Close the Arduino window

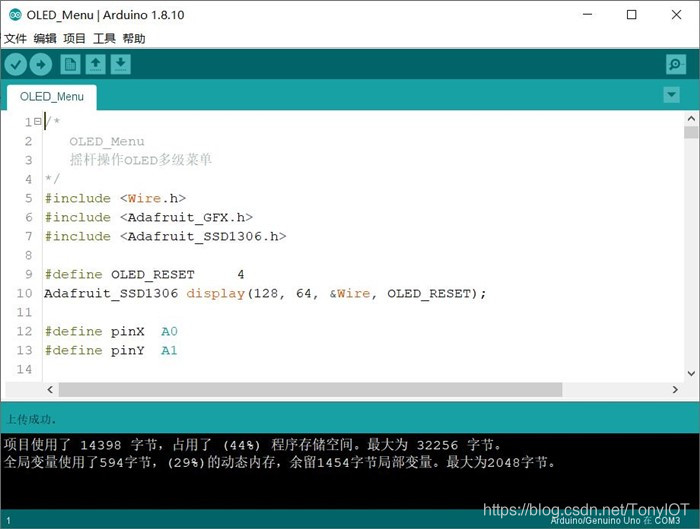[676, 15]
